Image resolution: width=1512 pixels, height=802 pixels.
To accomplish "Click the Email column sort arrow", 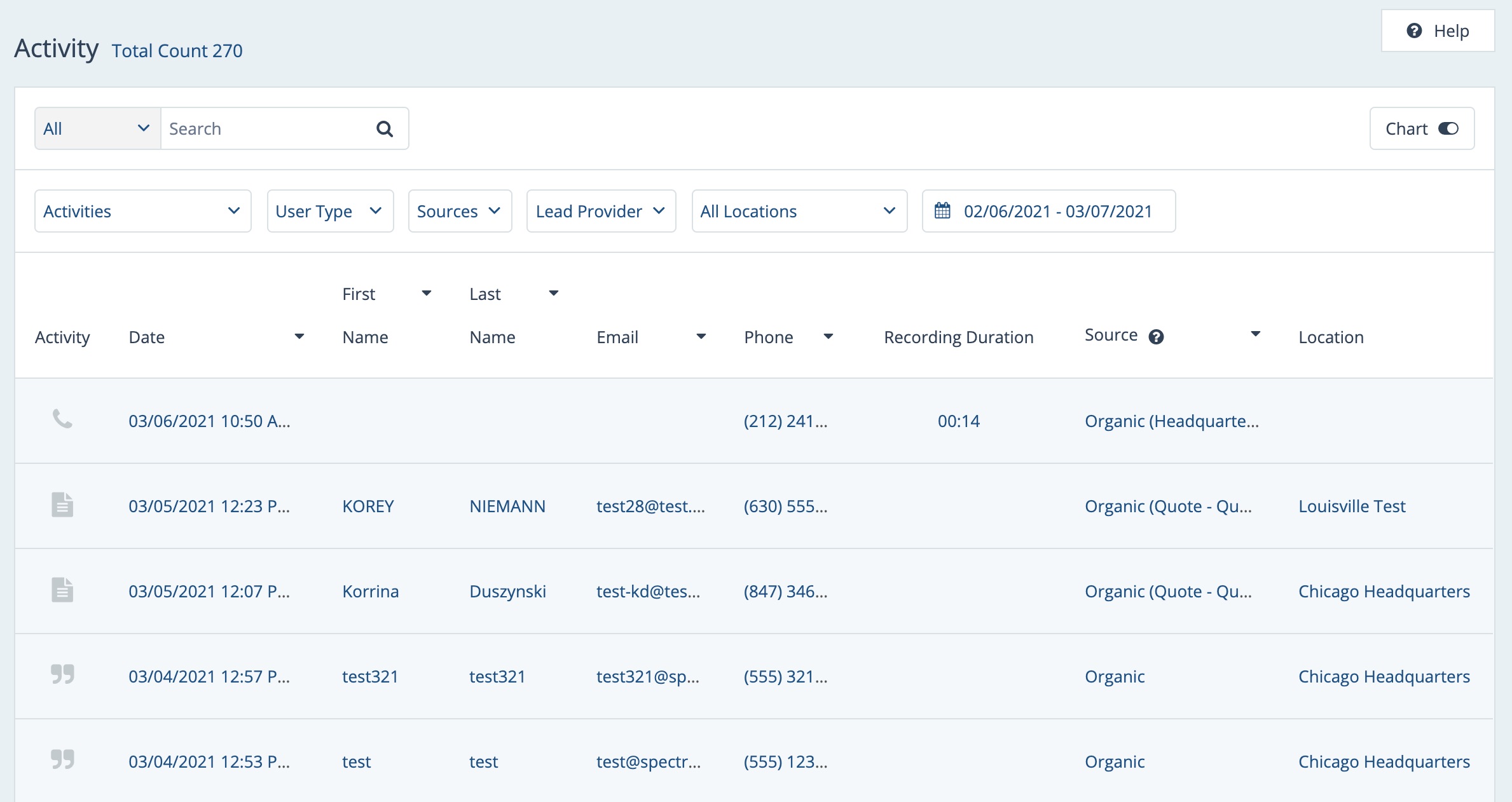I will (x=701, y=336).
